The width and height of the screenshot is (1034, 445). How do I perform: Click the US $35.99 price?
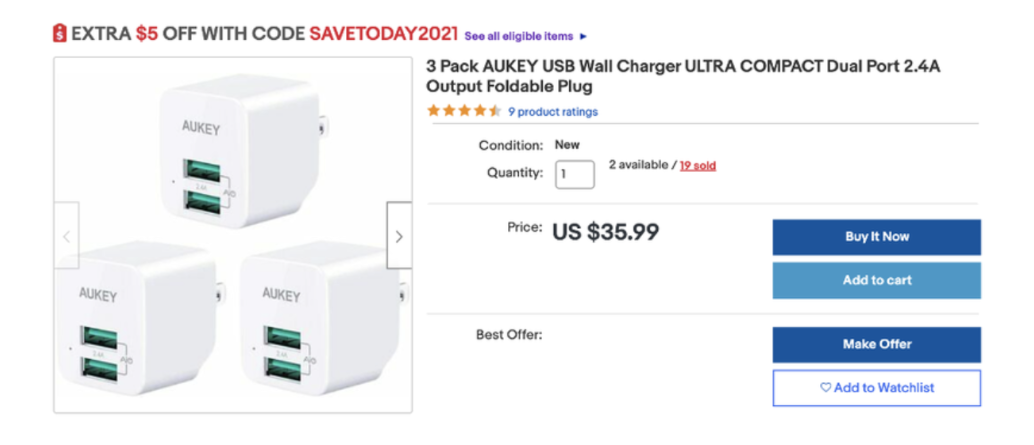click(605, 231)
